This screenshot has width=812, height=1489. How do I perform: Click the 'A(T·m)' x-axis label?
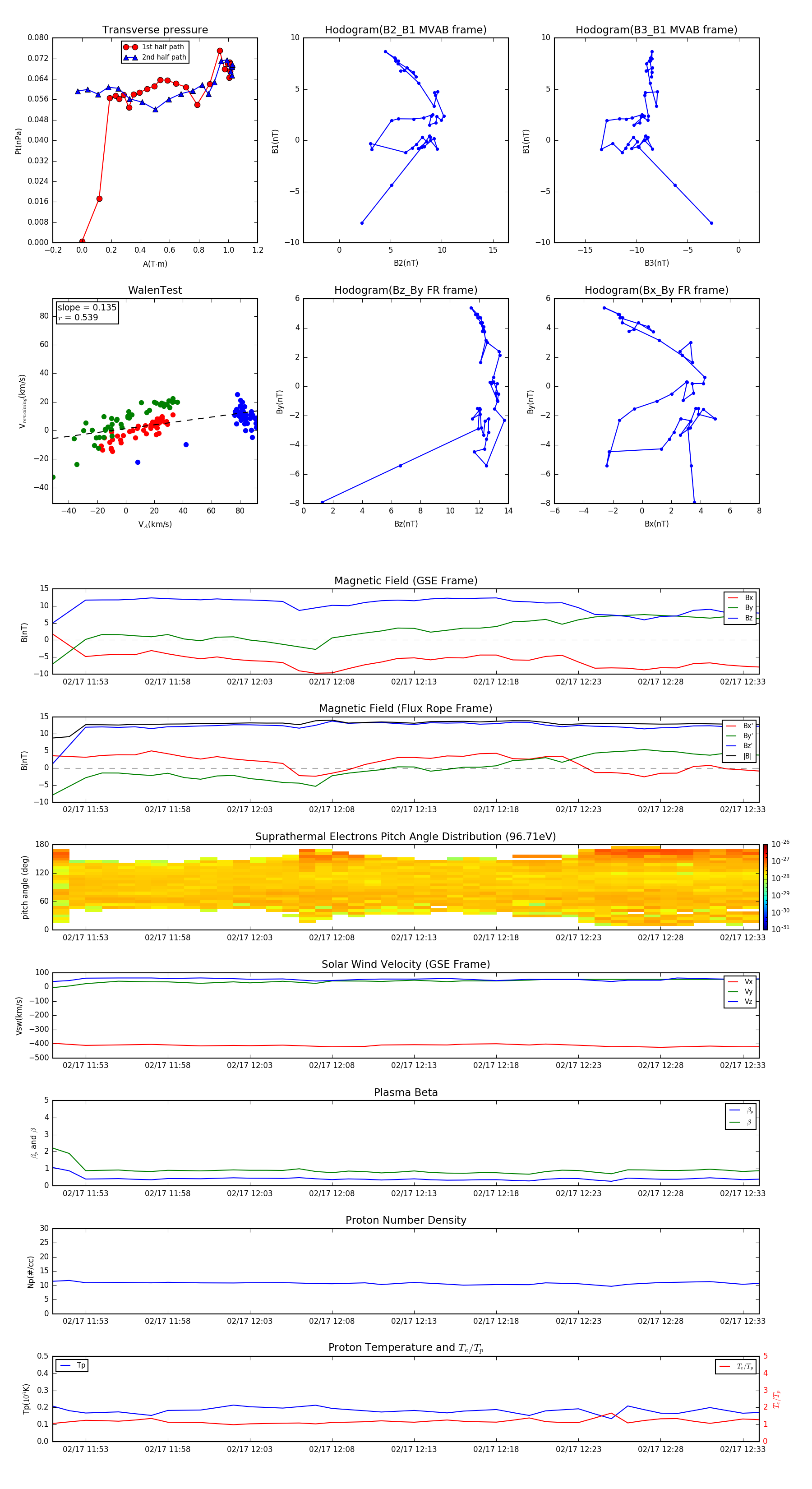[155, 264]
